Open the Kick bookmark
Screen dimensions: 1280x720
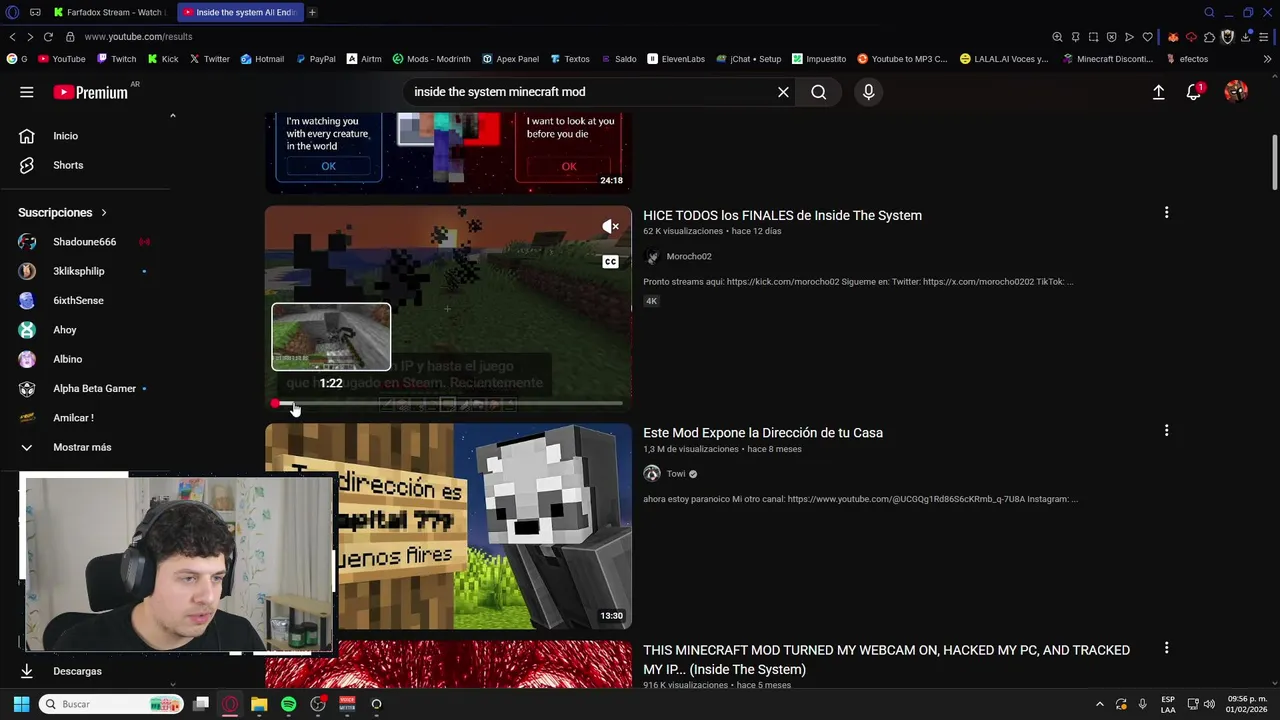162,59
